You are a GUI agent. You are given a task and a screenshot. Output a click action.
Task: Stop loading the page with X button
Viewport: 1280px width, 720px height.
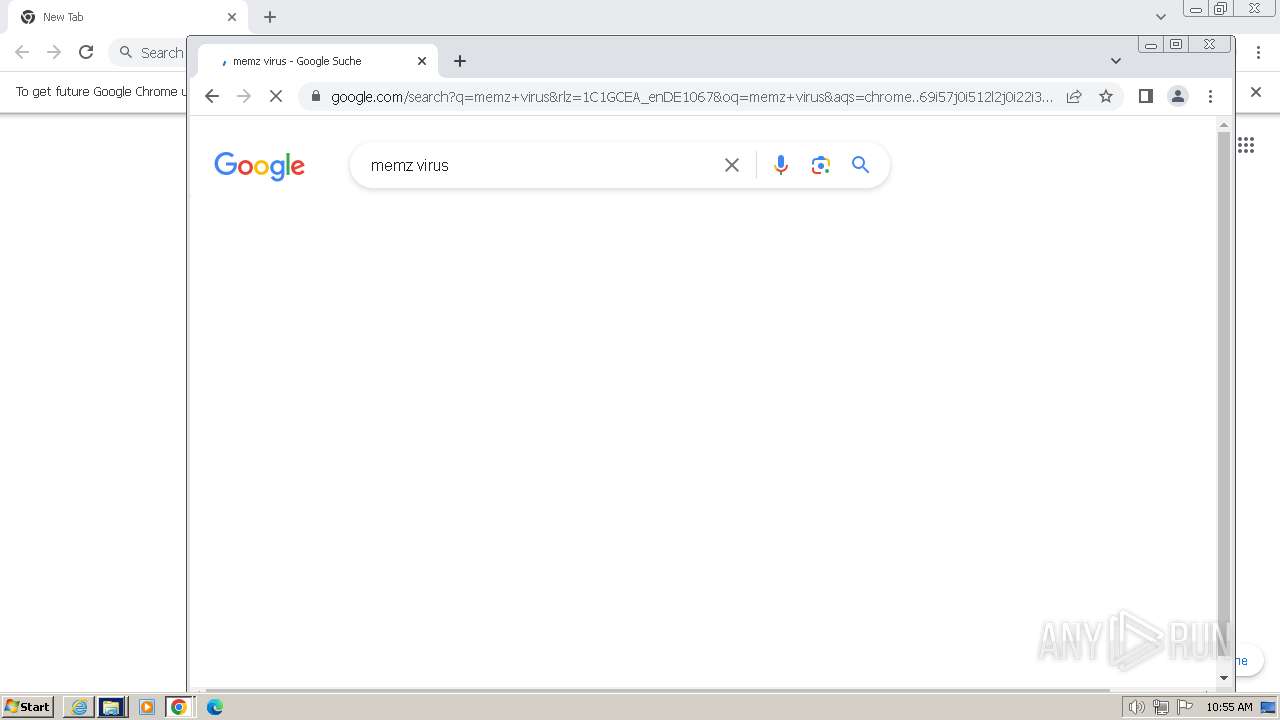[x=276, y=96]
